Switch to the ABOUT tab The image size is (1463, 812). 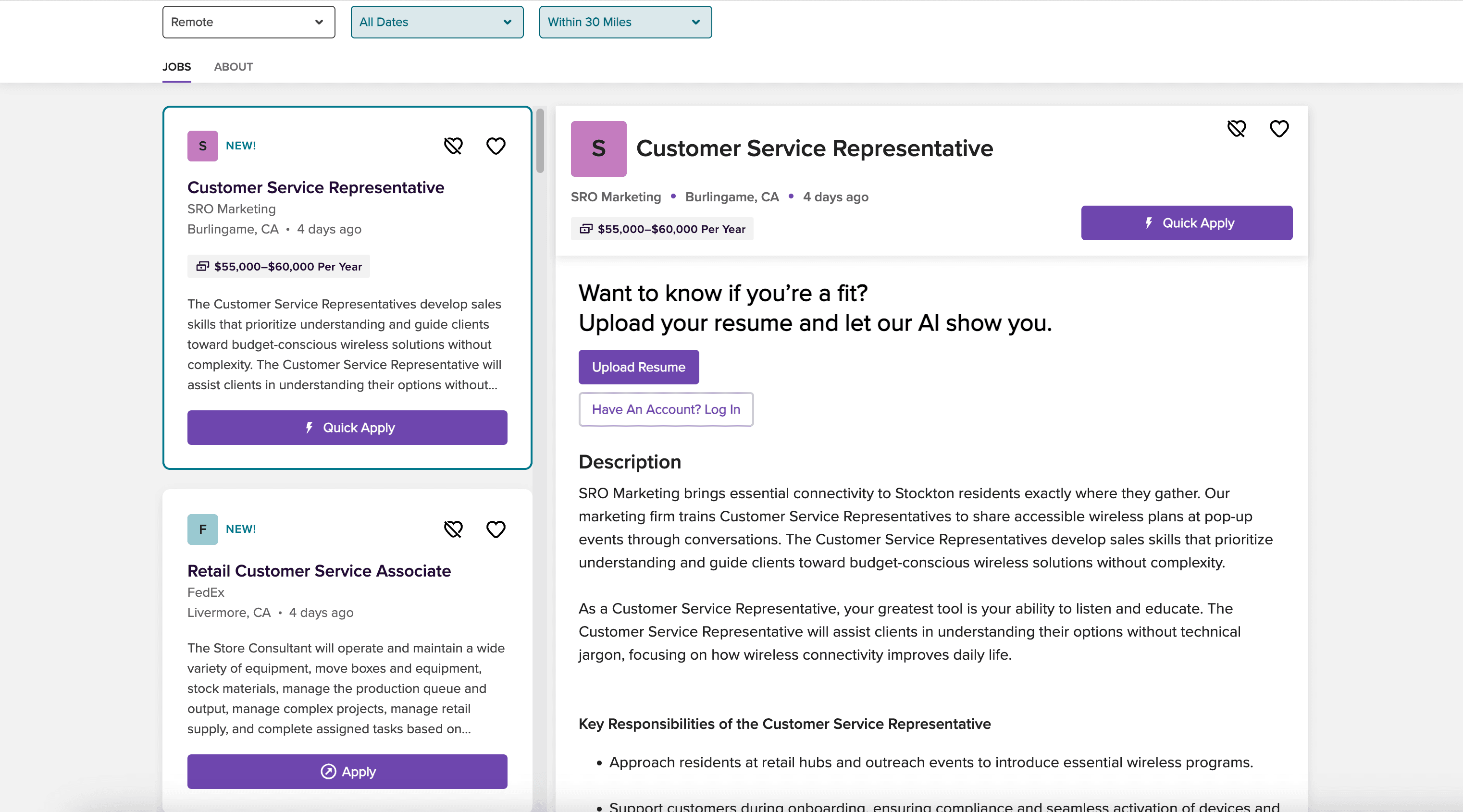[x=234, y=67]
